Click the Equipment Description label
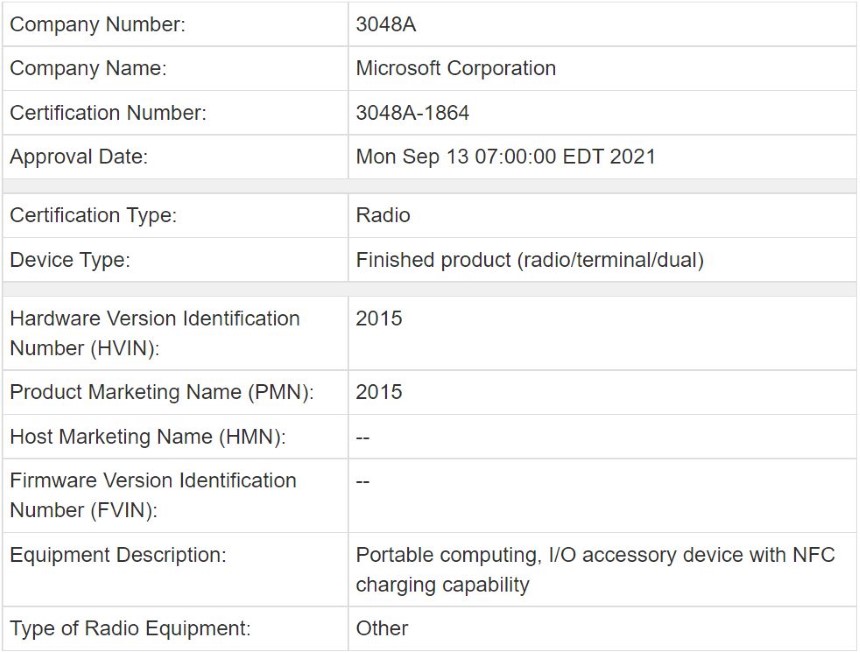Screen dimensions: 860x653 tap(118, 555)
